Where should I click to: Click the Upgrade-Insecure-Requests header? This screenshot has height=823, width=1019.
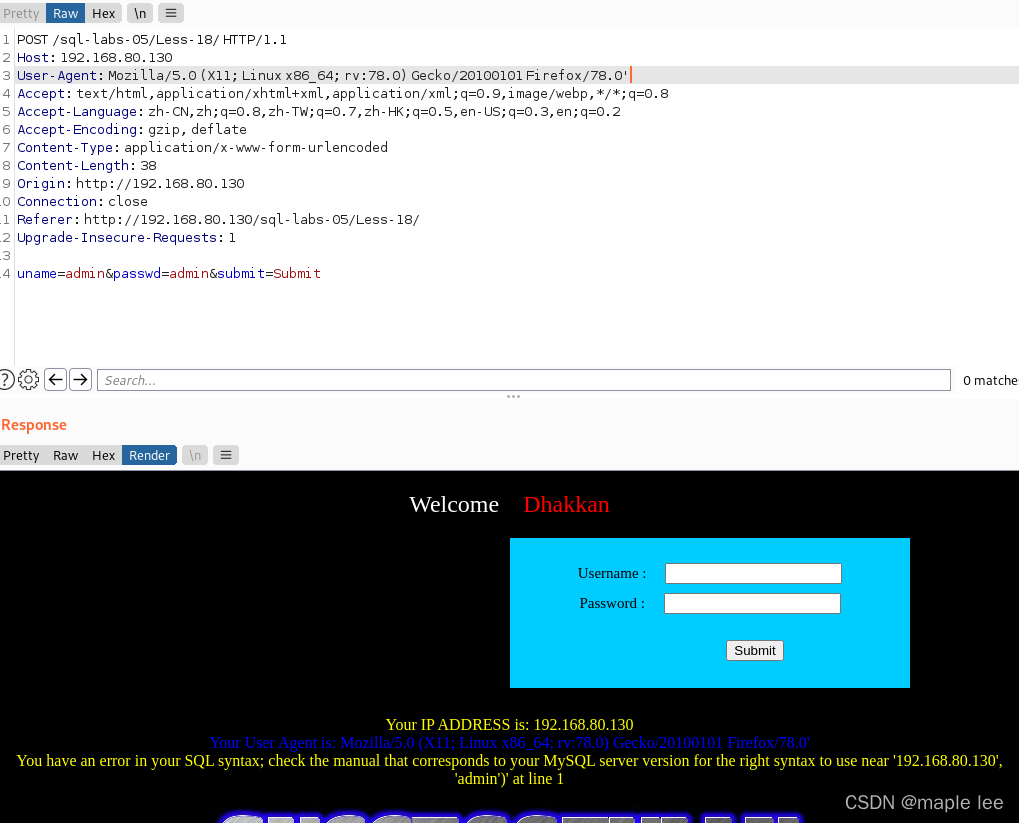[126, 238]
